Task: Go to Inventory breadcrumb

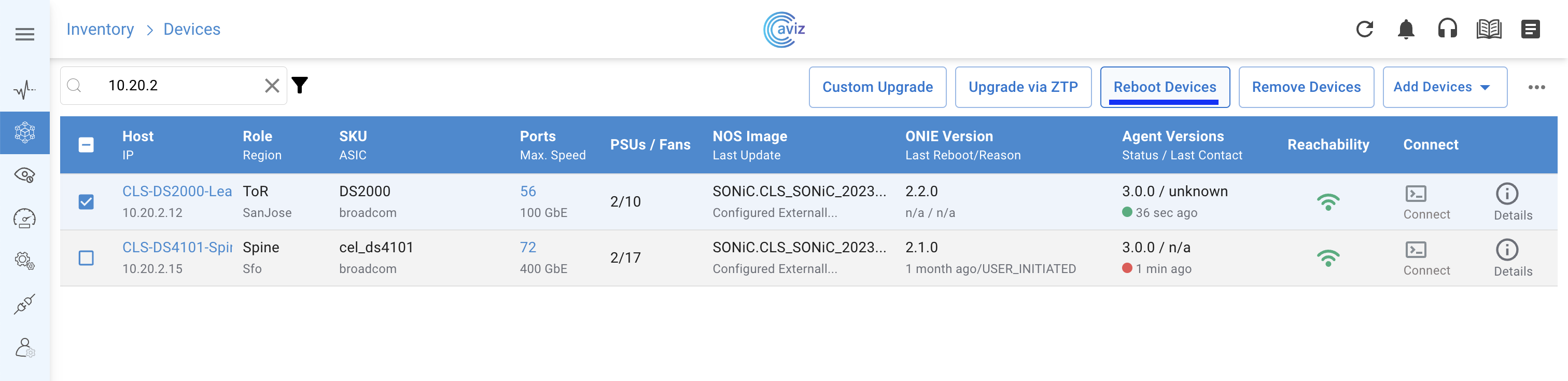Action: [100, 29]
